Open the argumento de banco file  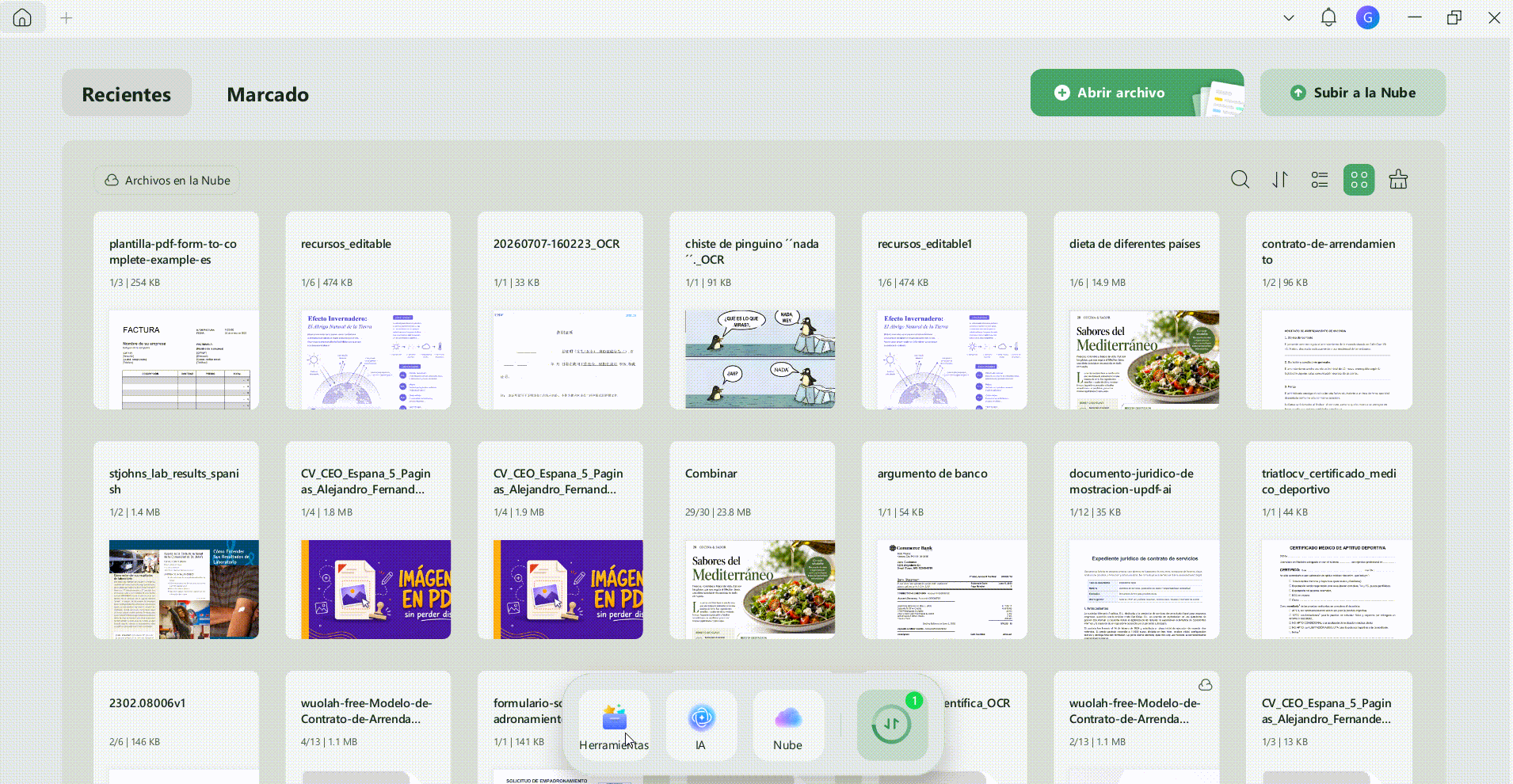coord(944,540)
